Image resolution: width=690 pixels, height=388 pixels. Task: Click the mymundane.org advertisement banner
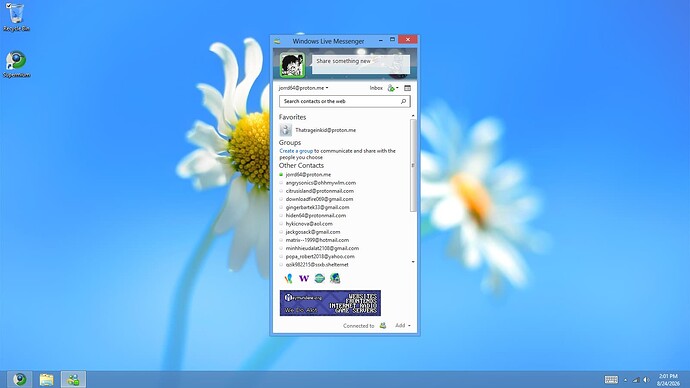pyautogui.click(x=330, y=303)
